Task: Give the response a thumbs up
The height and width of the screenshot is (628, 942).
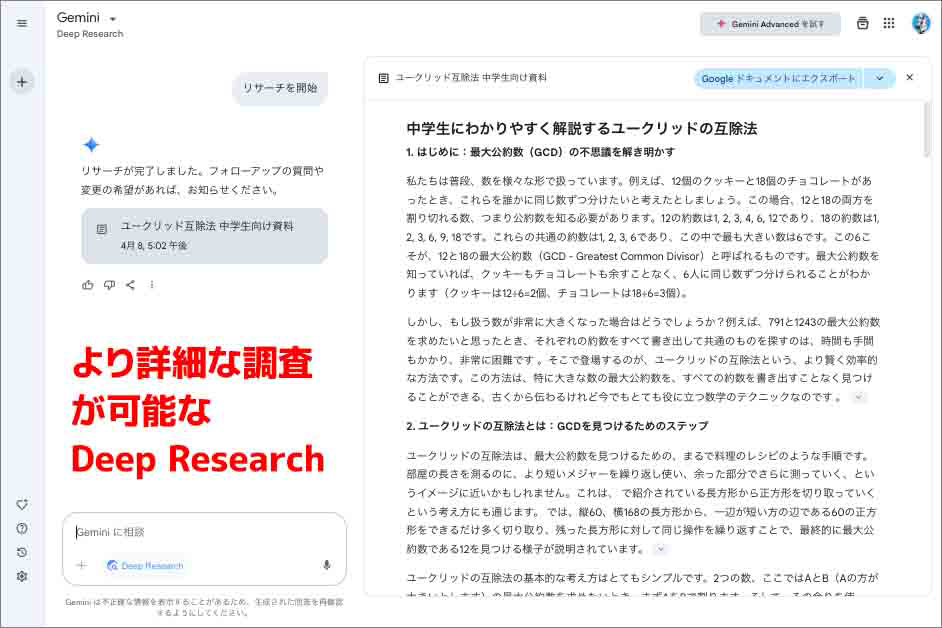Action: click(x=88, y=285)
